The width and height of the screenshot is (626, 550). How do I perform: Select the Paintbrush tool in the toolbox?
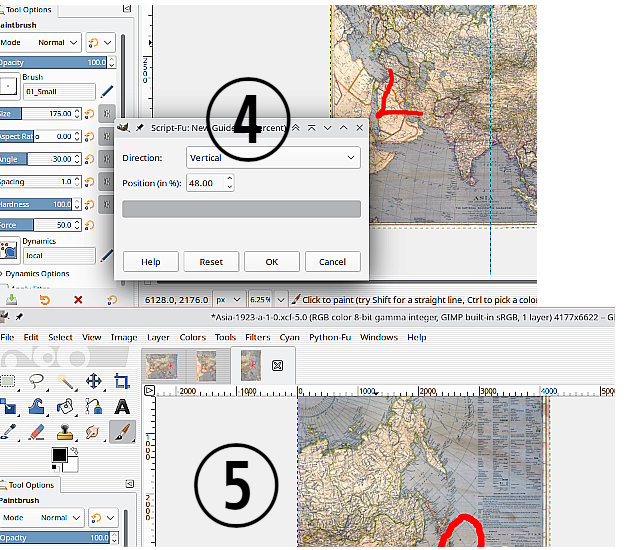click(121, 432)
